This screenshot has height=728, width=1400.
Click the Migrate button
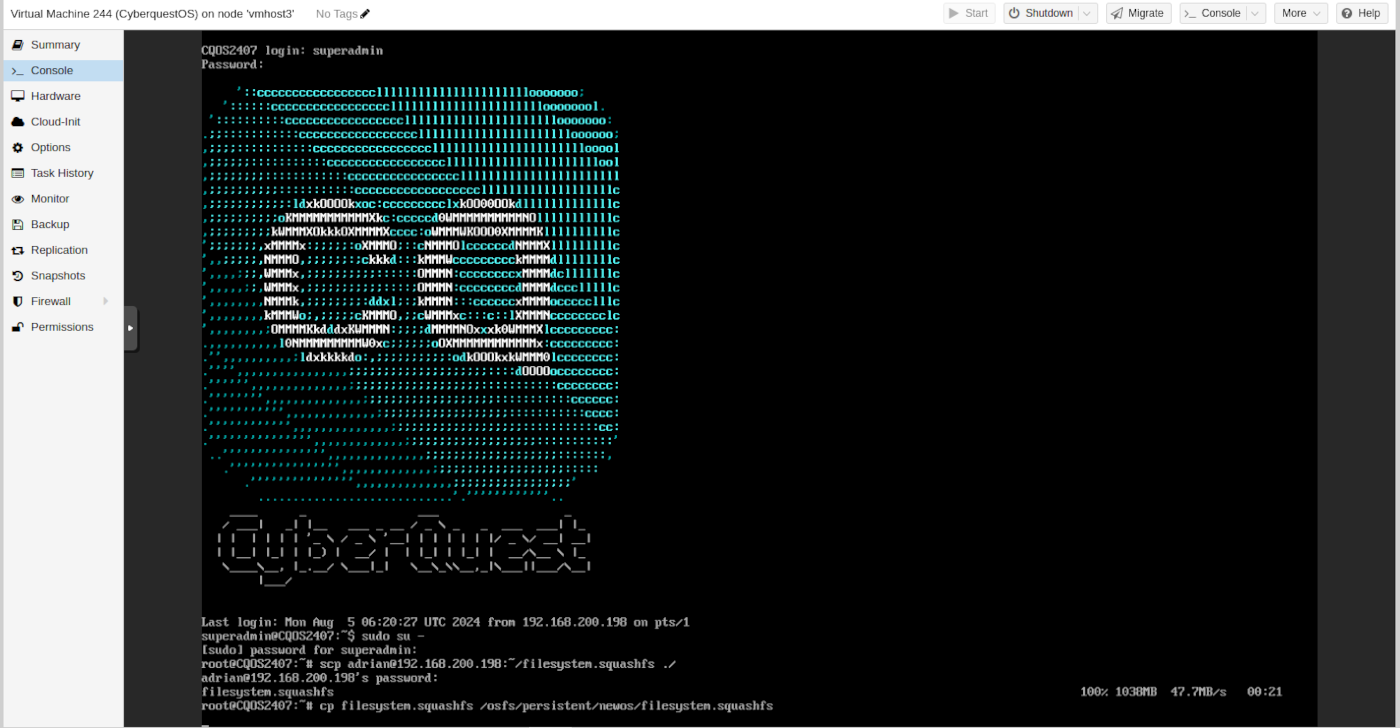coord(1138,13)
